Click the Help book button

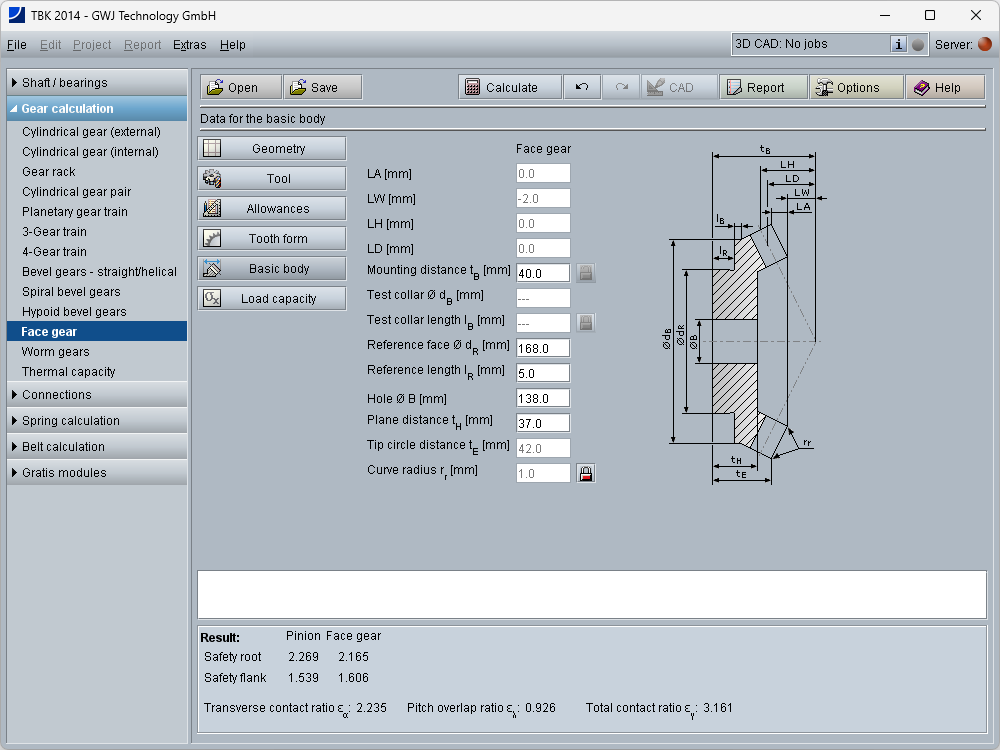point(945,88)
